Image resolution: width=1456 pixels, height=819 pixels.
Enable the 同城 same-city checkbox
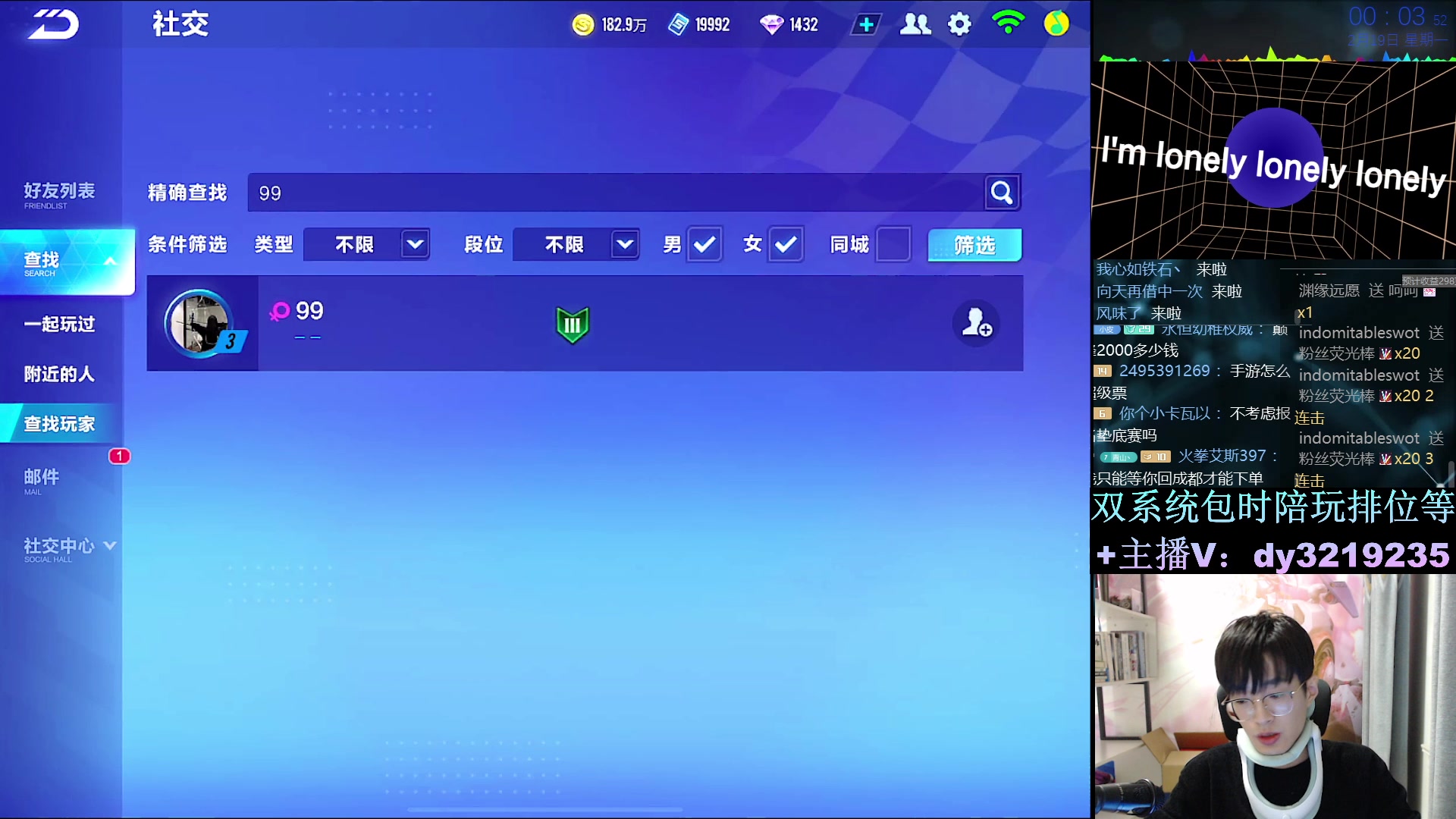pyautogui.click(x=893, y=244)
